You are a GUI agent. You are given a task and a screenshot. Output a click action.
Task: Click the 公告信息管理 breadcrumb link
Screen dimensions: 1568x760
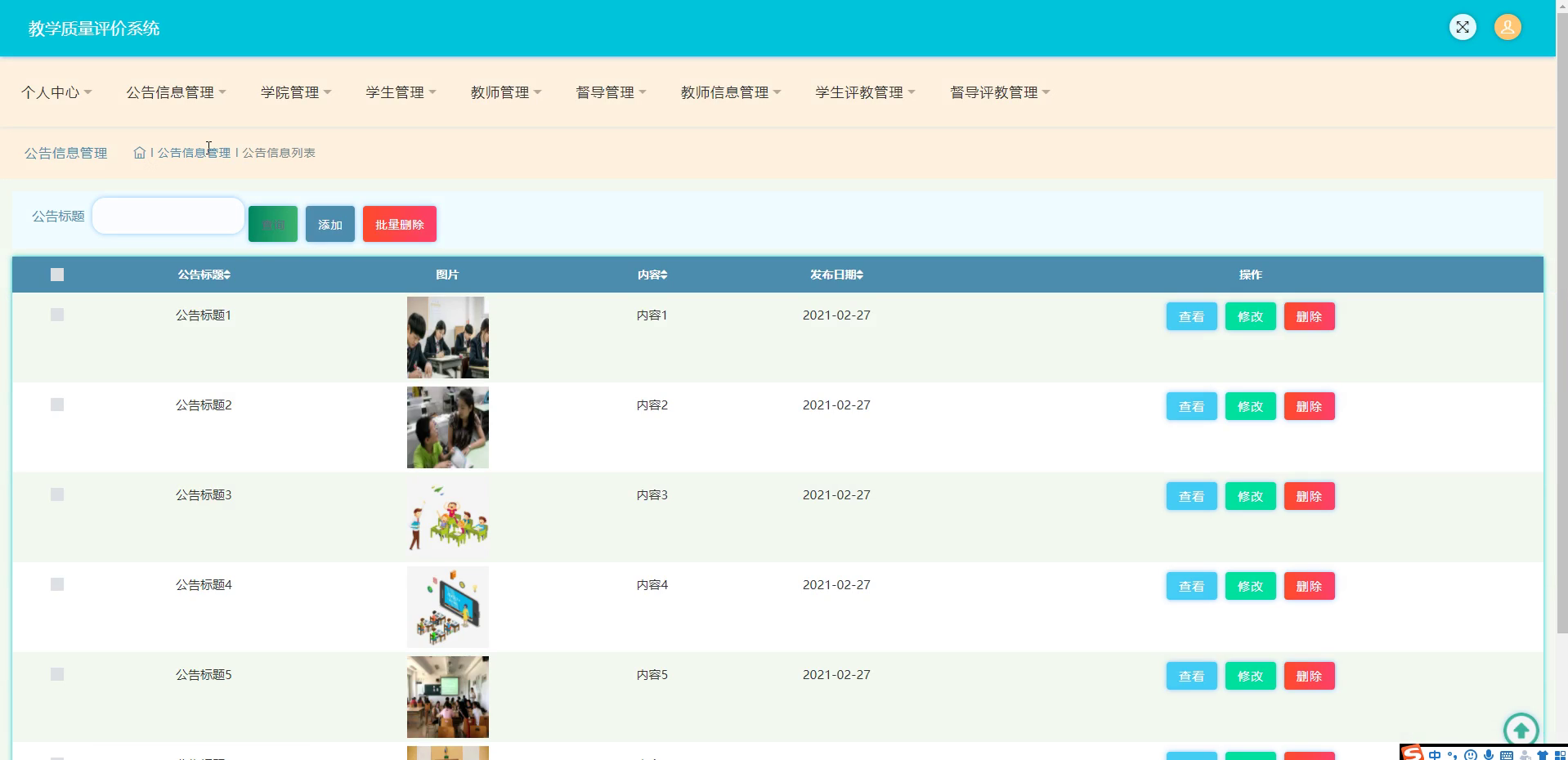pyautogui.click(x=194, y=153)
